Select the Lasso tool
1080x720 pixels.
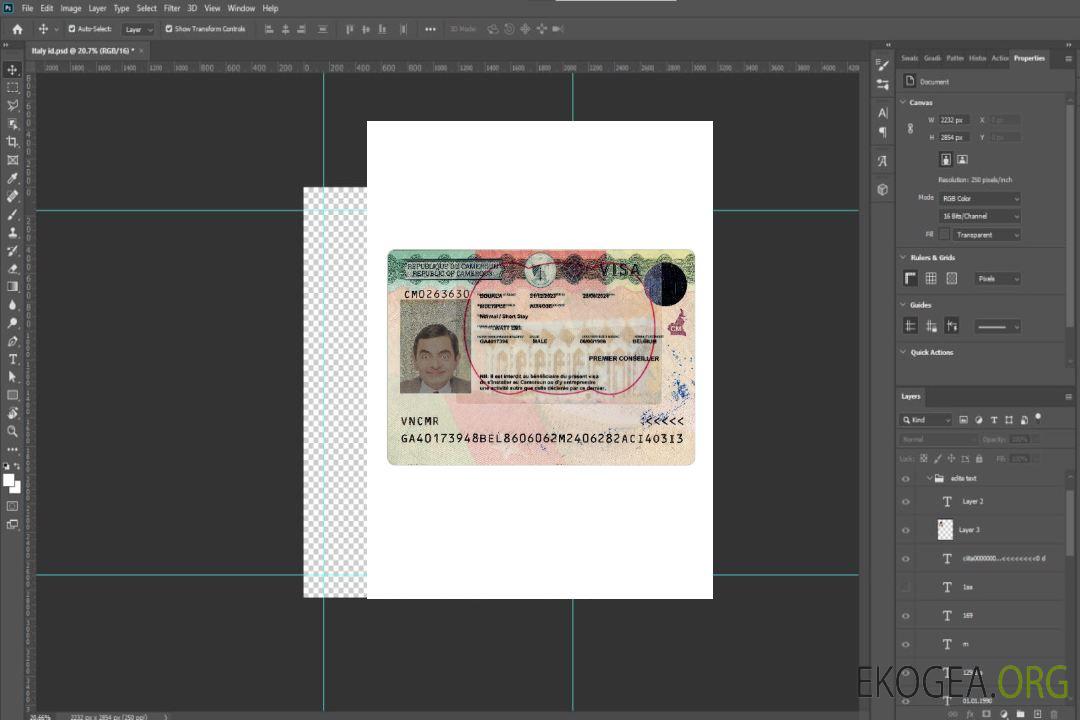[x=12, y=105]
